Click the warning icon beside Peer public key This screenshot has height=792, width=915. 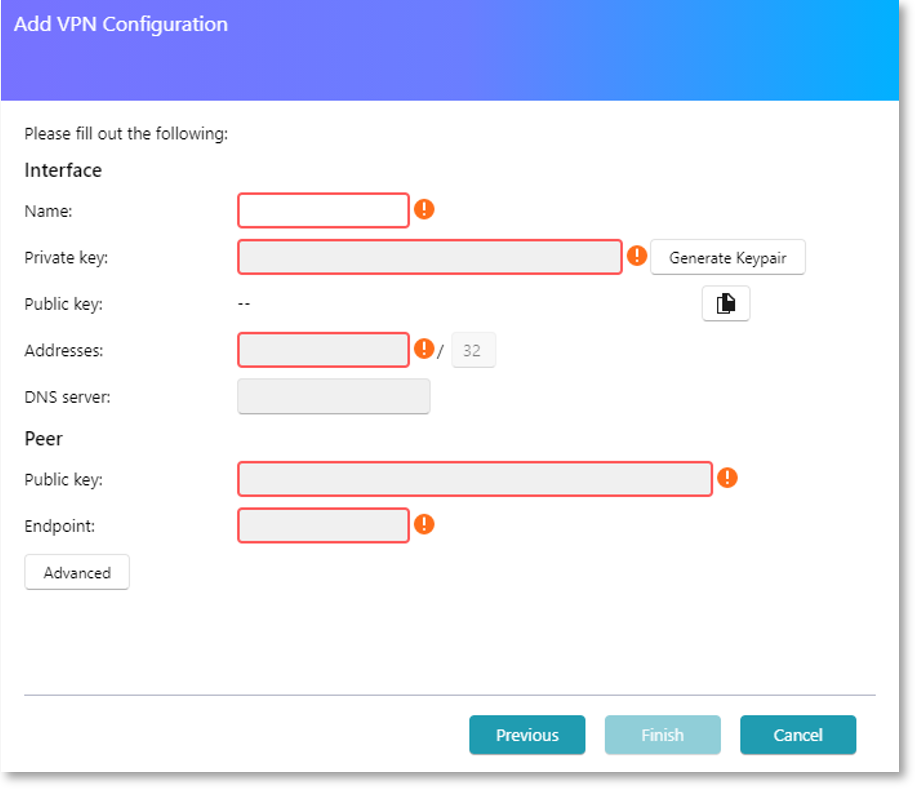click(727, 477)
